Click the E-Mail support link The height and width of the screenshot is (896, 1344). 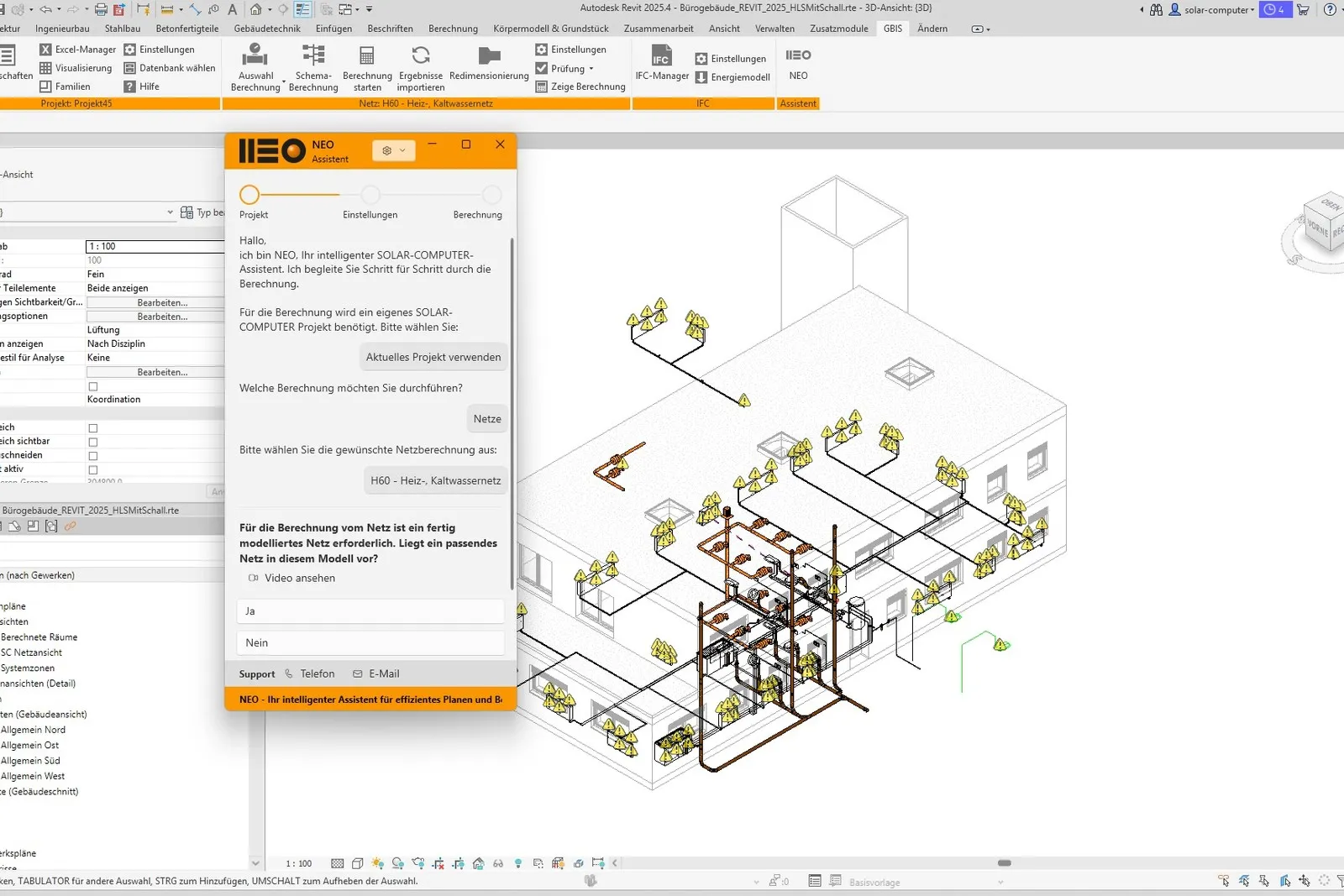coord(376,673)
